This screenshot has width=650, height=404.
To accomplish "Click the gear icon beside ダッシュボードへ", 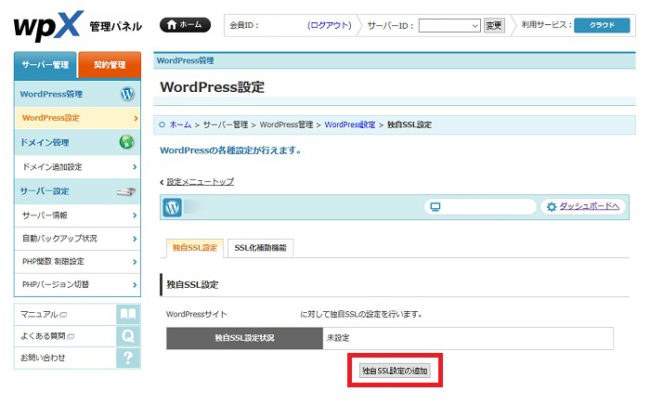I will [551, 207].
